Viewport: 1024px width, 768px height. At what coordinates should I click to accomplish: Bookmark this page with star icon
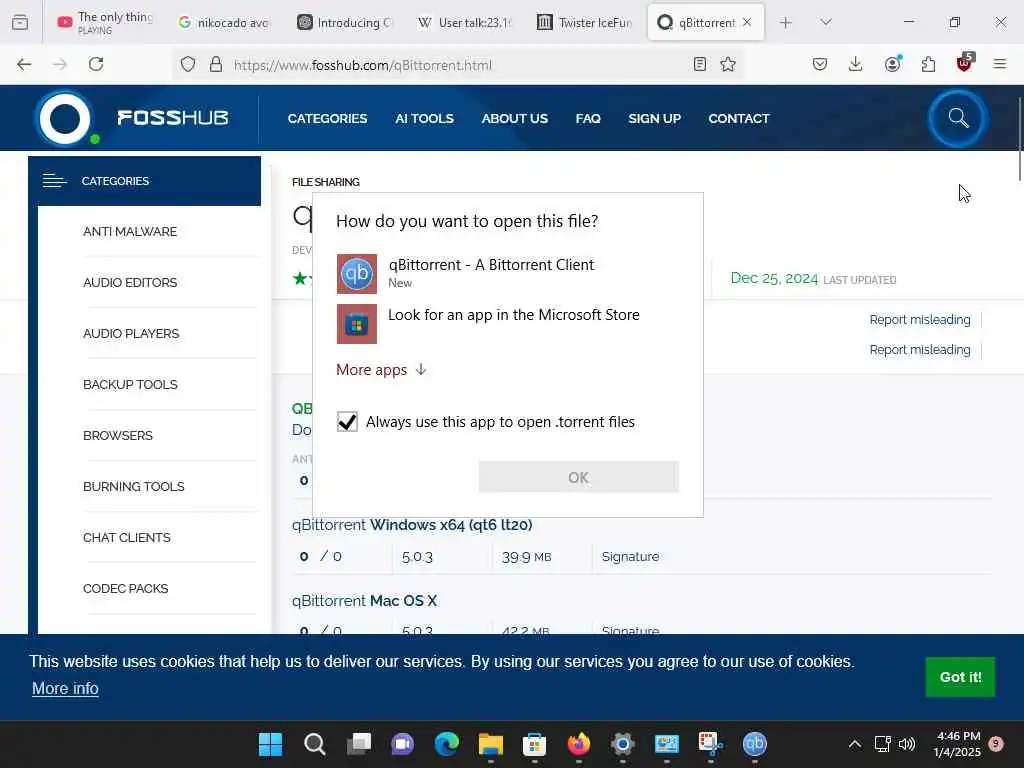(728, 64)
